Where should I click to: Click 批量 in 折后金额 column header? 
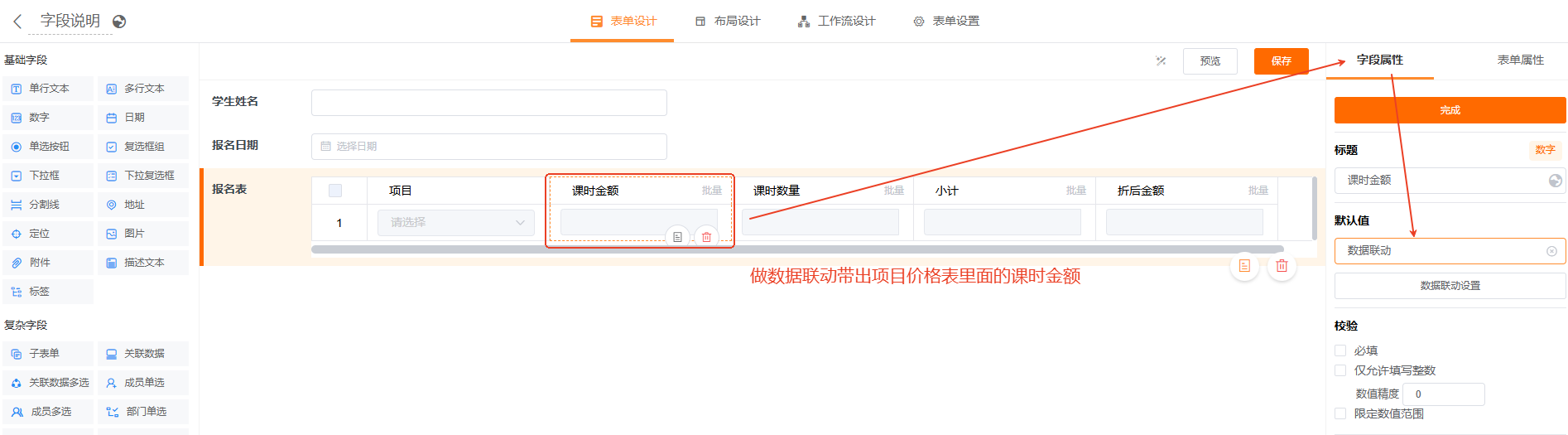point(1258,191)
